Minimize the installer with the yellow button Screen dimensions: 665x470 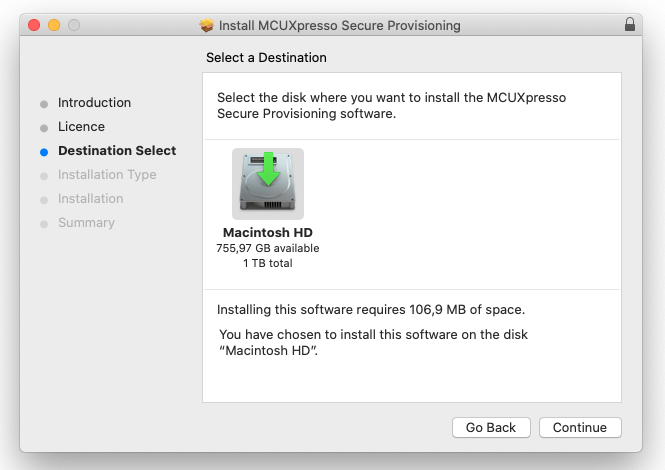point(54,24)
